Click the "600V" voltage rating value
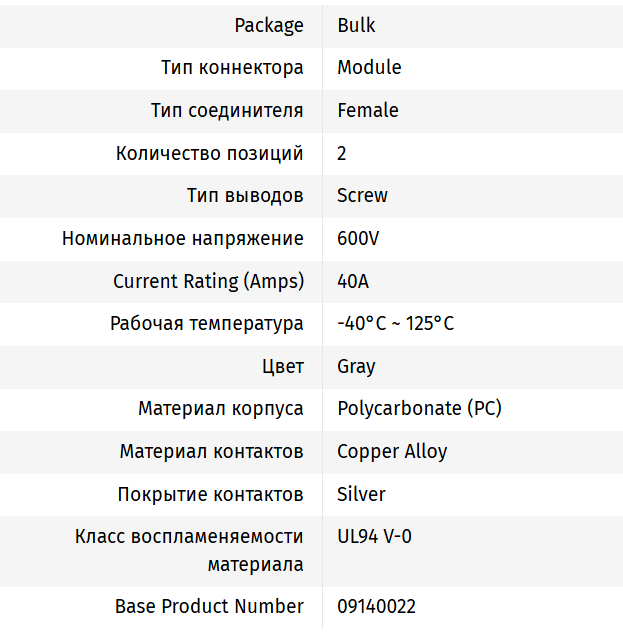The height and width of the screenshot is (644, 623). (x=358, y=239)
